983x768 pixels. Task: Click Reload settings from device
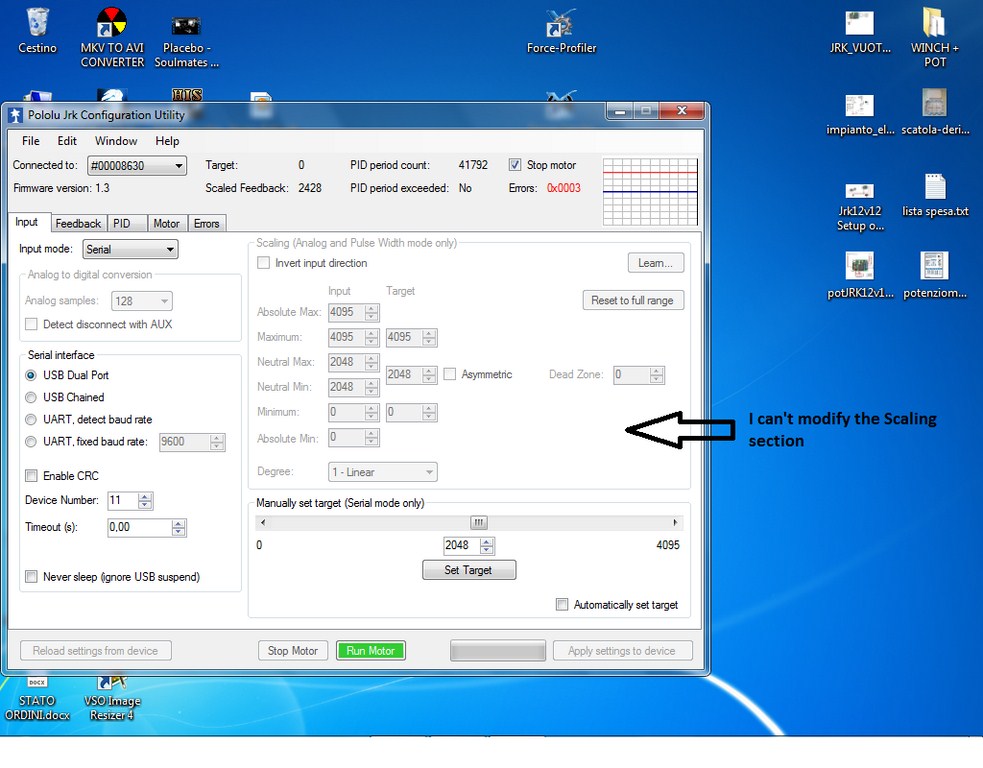(95, 651)
